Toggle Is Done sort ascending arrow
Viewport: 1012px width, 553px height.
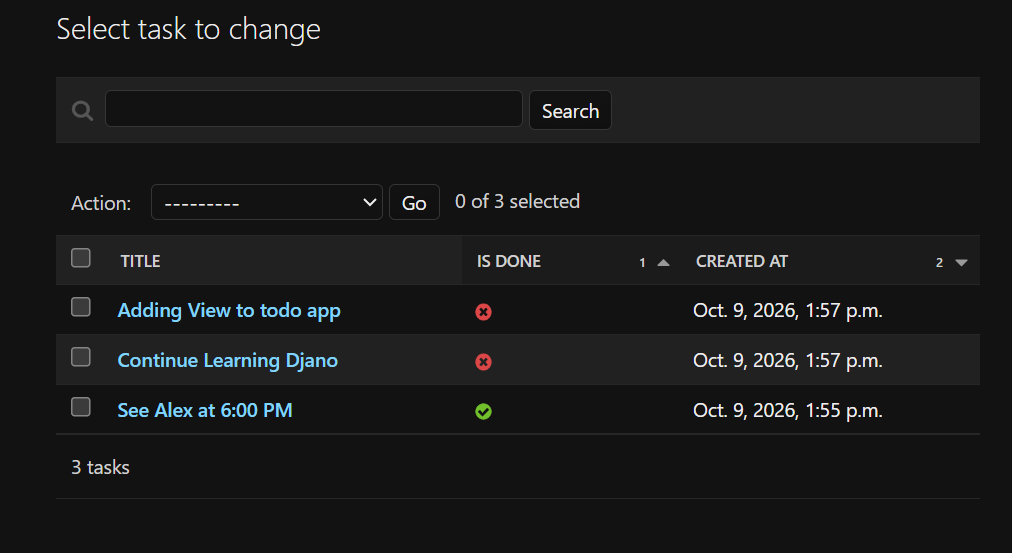(x=663, y=263)
